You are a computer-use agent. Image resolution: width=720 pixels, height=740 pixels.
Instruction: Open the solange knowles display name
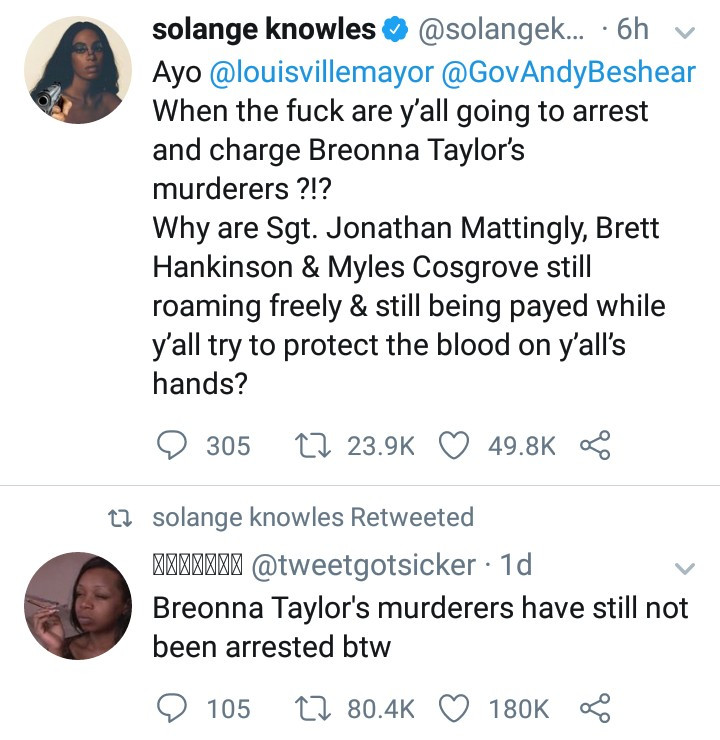(264, 29)
